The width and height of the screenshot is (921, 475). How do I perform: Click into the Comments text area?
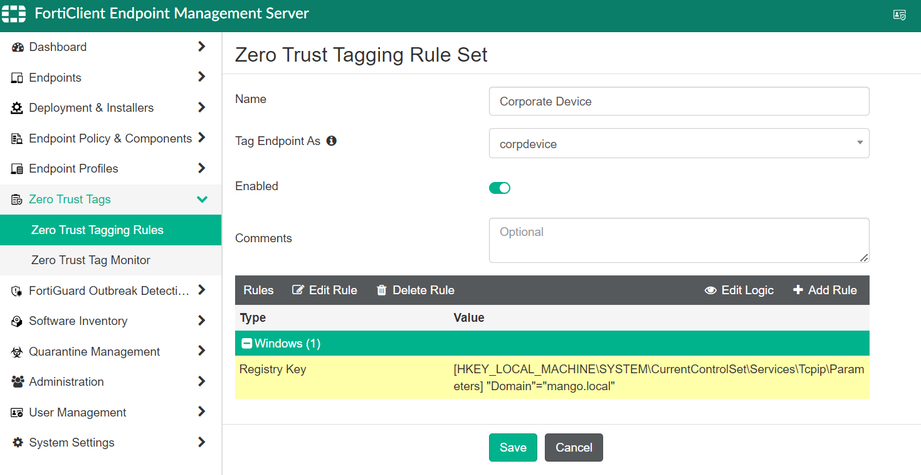click(x=679, y=240)
